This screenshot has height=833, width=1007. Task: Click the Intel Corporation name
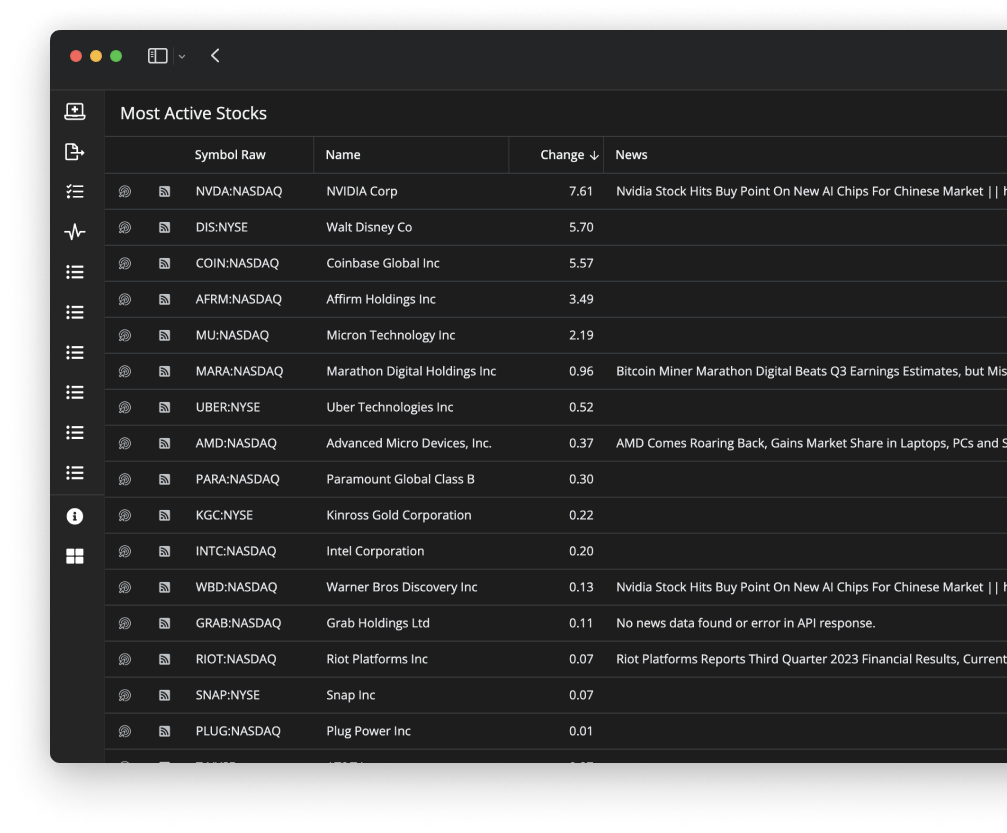click(375, 551)
